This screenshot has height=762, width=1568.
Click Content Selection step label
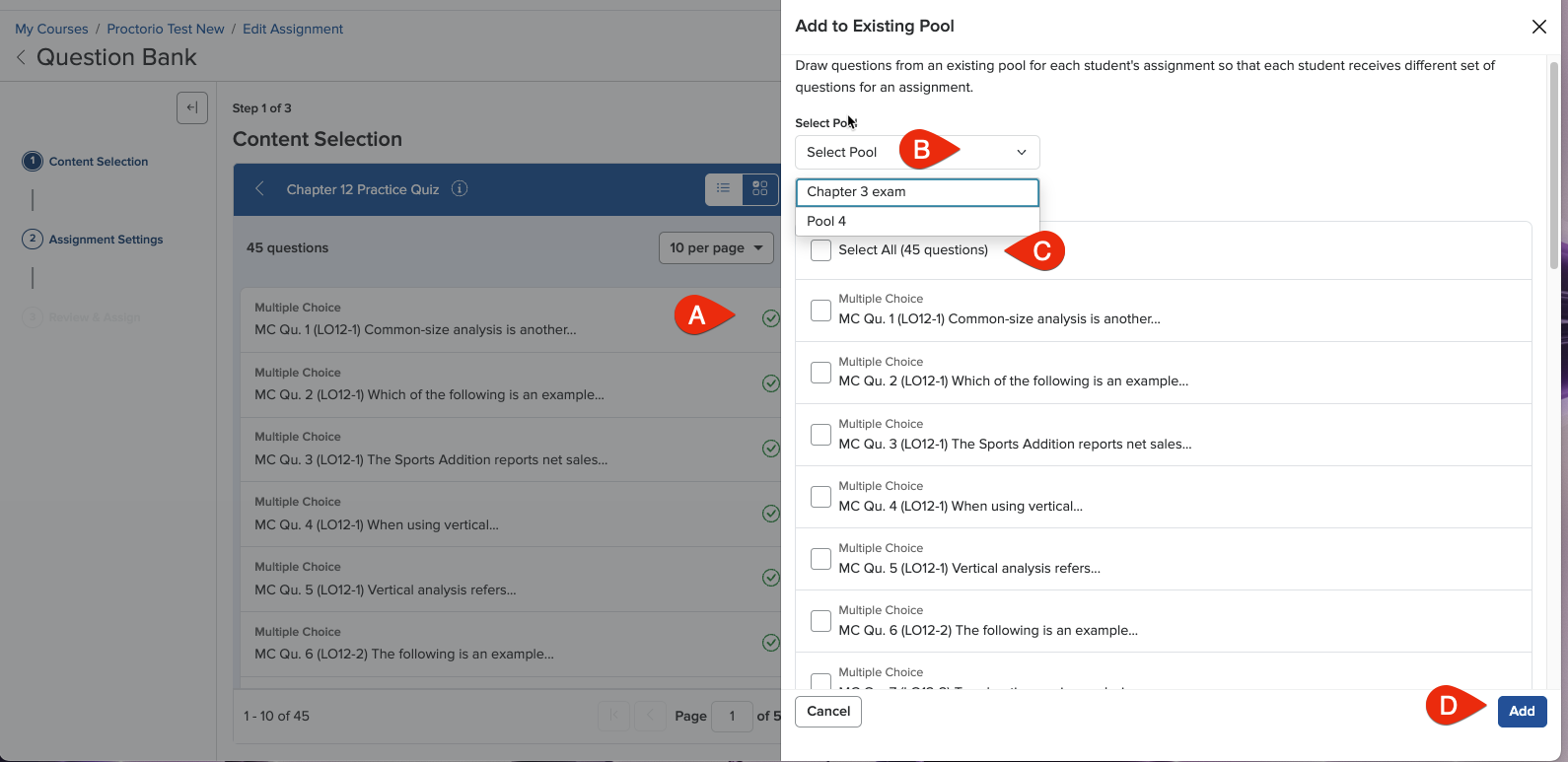click(99, 162)
